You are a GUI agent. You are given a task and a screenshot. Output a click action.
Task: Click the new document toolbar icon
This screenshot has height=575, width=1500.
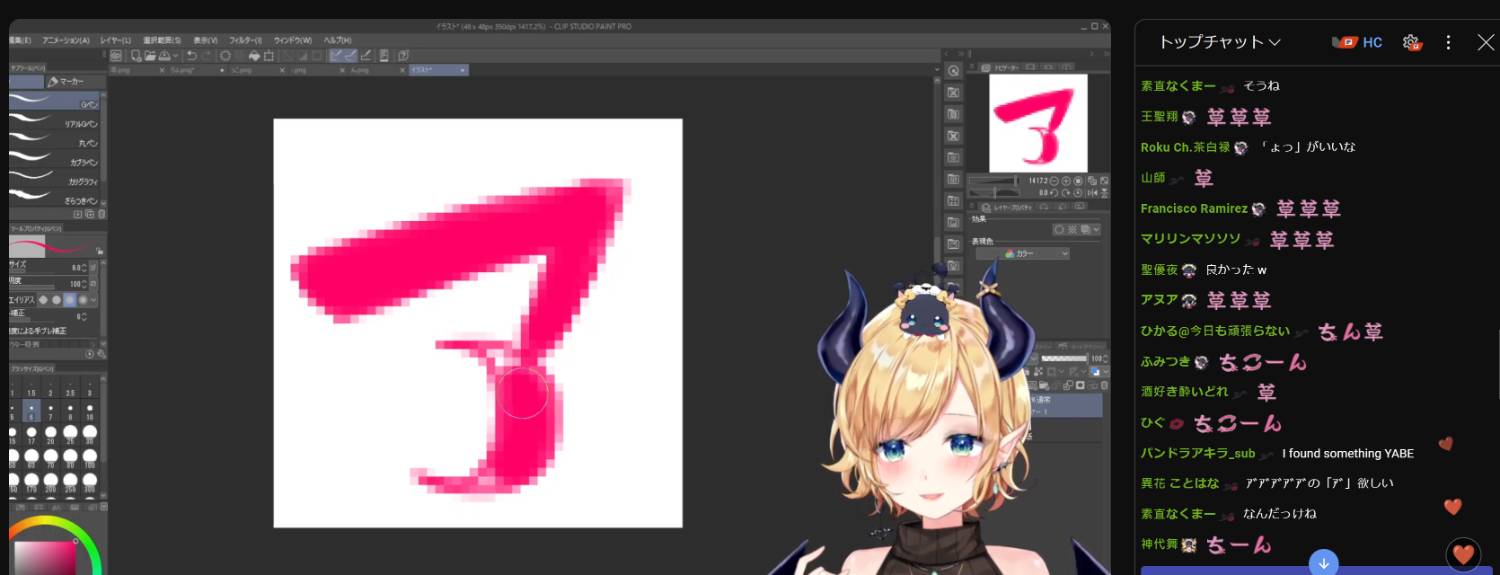135,56
